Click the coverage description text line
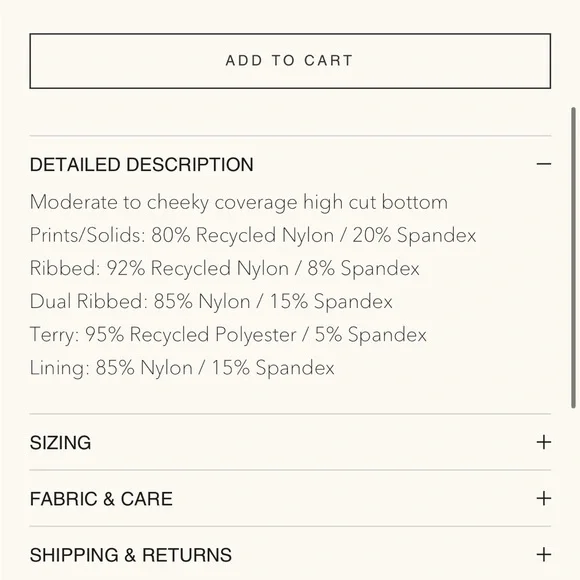The width and height of the screenshot is (580, 580). click(x=239, y=203)
